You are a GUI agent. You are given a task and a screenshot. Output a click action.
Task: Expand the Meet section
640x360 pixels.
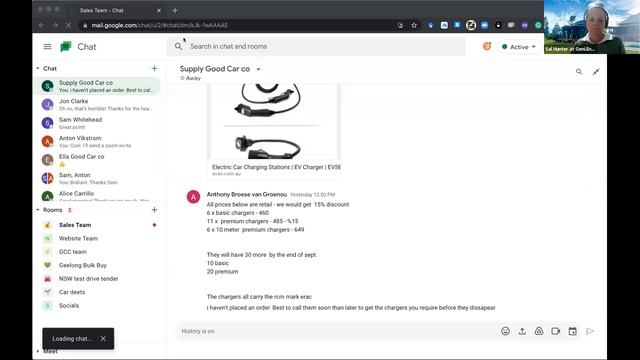click(x=38, y=351)
